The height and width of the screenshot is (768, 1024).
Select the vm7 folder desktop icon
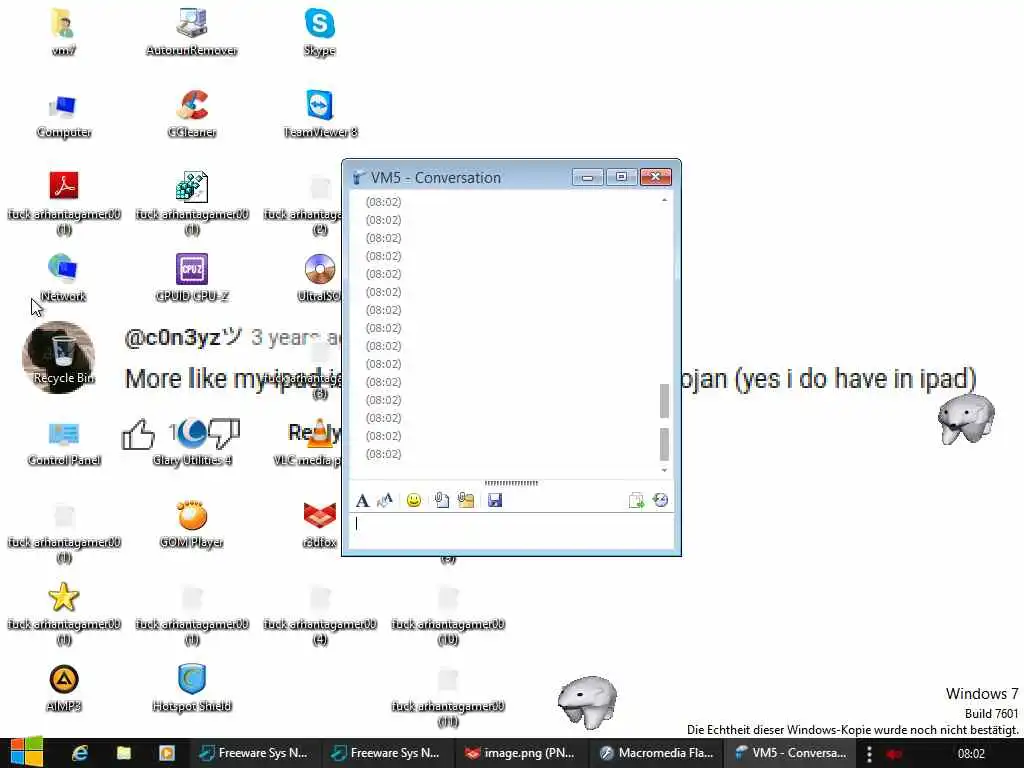63,31
